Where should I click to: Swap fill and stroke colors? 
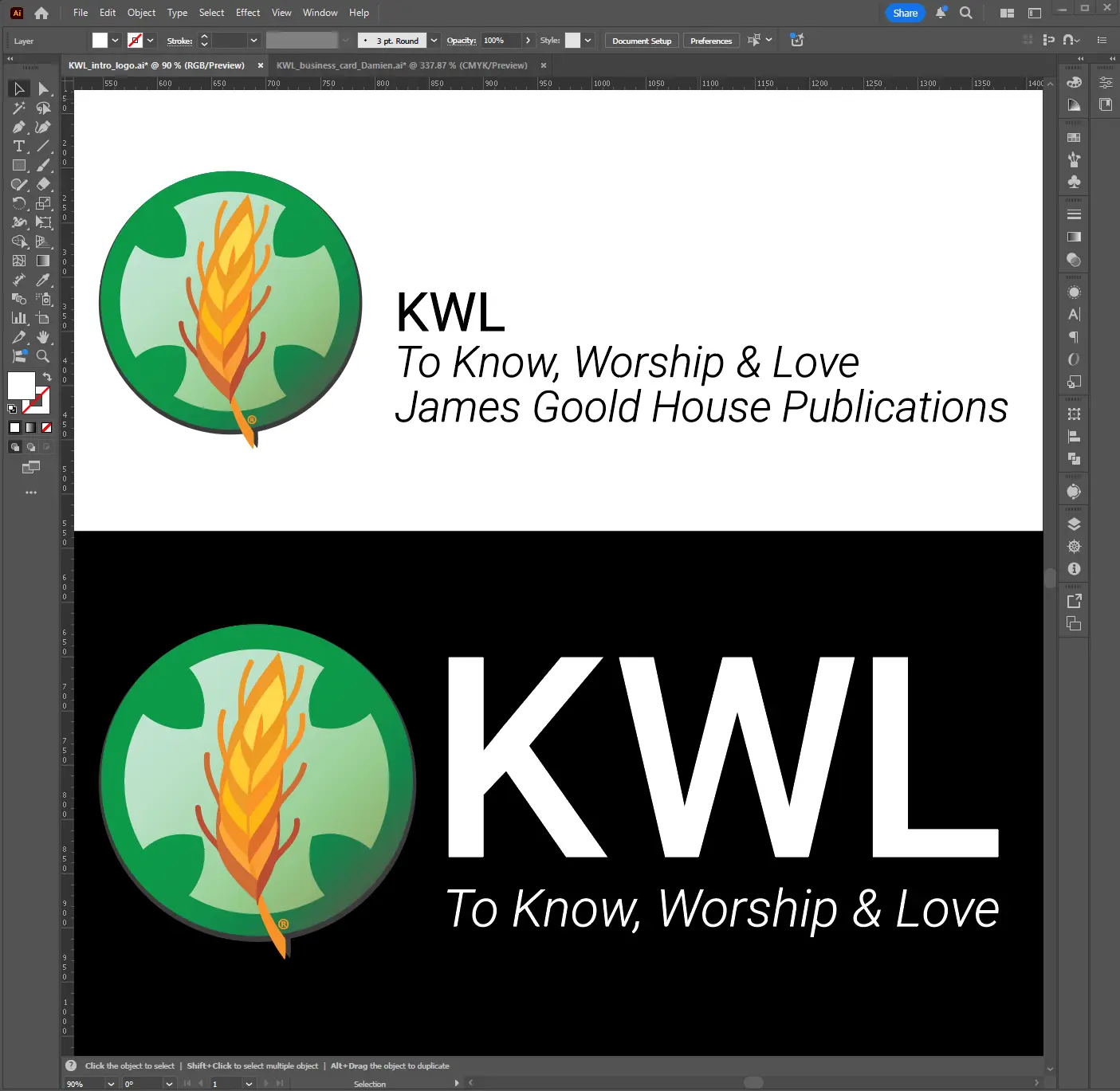pyautogui.click(x=47, y=376)
